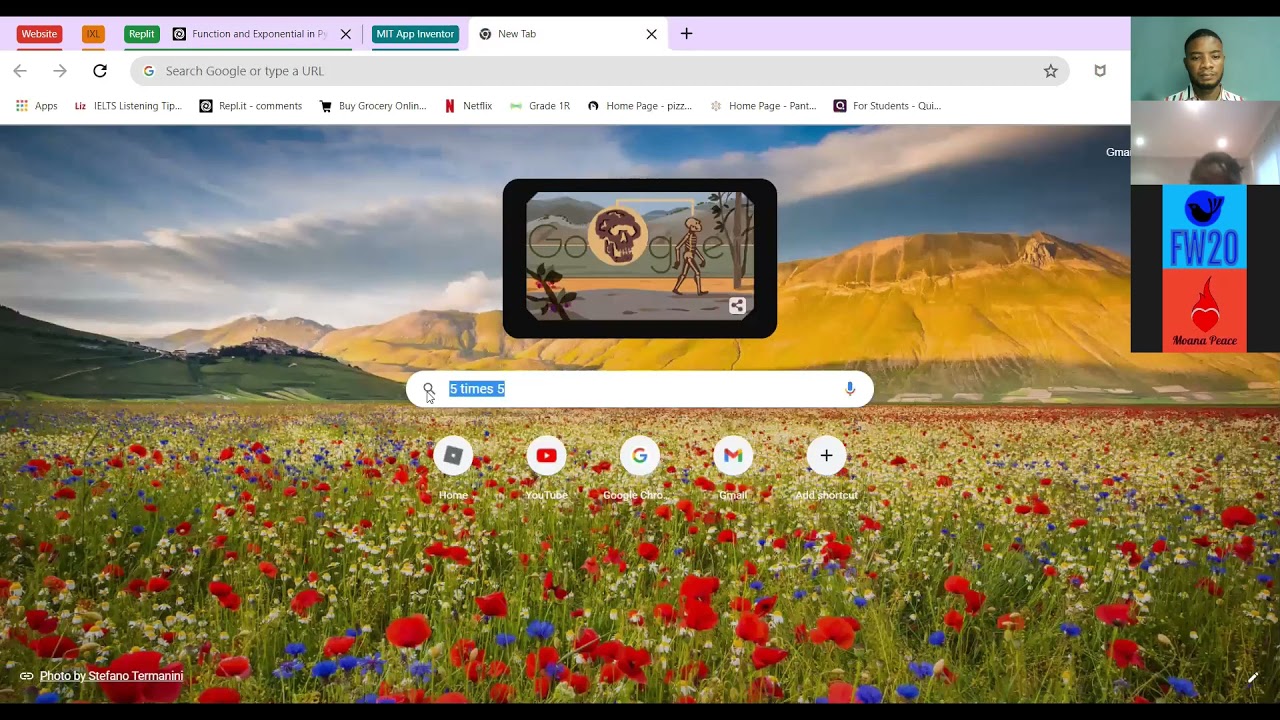Click the search magnifier icon

pos(429,389)
